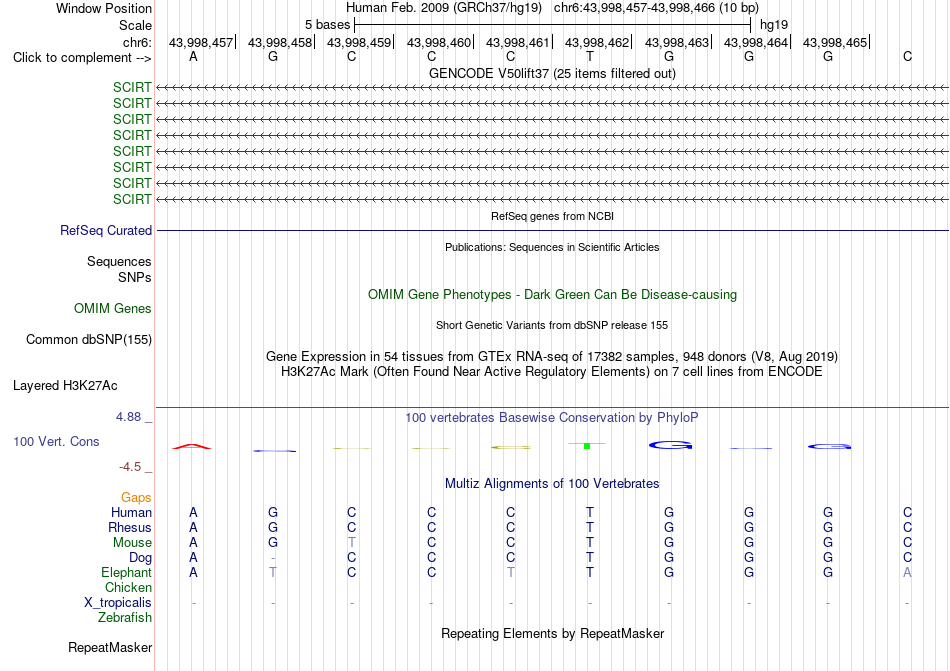Click the faded T base in the Mouse row

(351, 543)
